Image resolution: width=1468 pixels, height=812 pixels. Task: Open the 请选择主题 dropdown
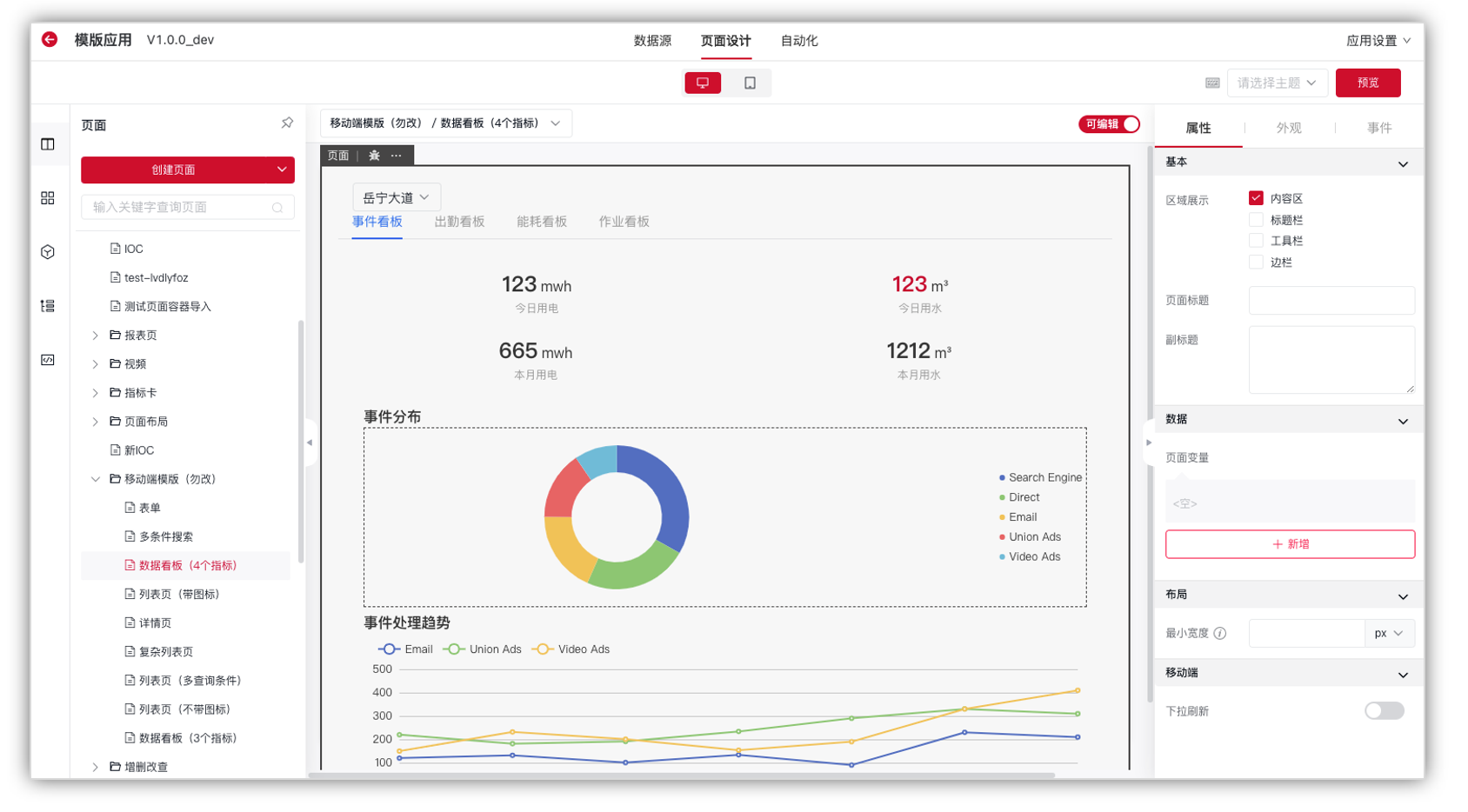[1277, 83]
